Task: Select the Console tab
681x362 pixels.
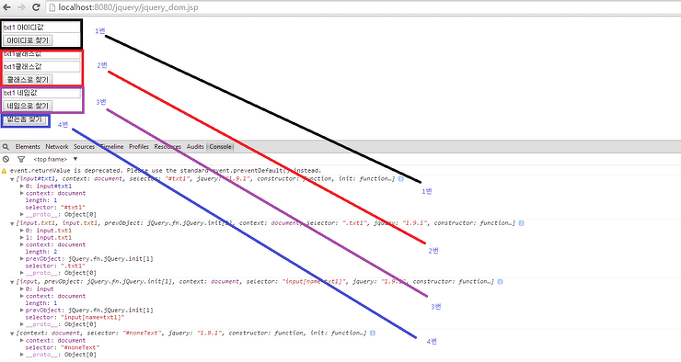Action: click(x=220, y=147)
